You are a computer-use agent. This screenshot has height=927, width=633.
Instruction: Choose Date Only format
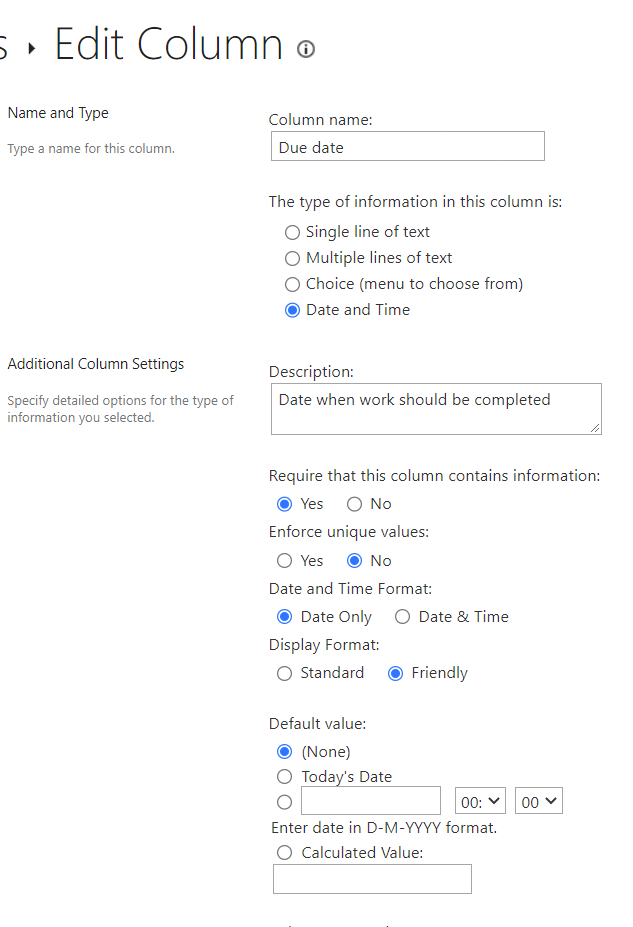[285, 617]
